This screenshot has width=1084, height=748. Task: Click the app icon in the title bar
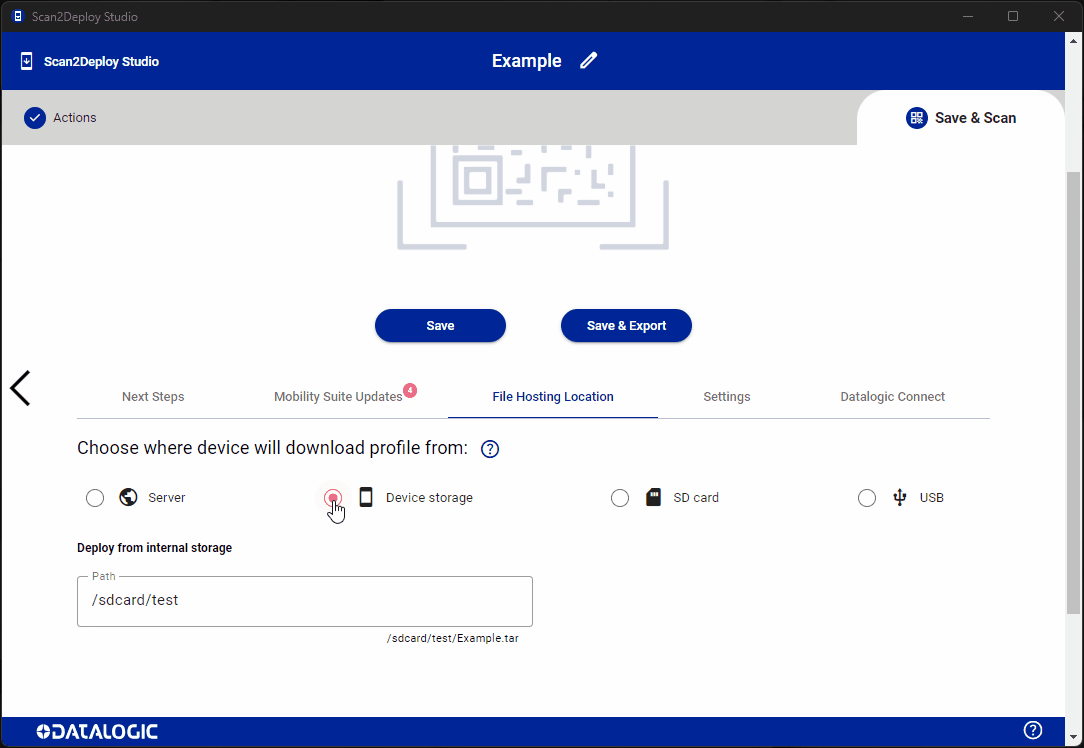[x=18, y=16]
